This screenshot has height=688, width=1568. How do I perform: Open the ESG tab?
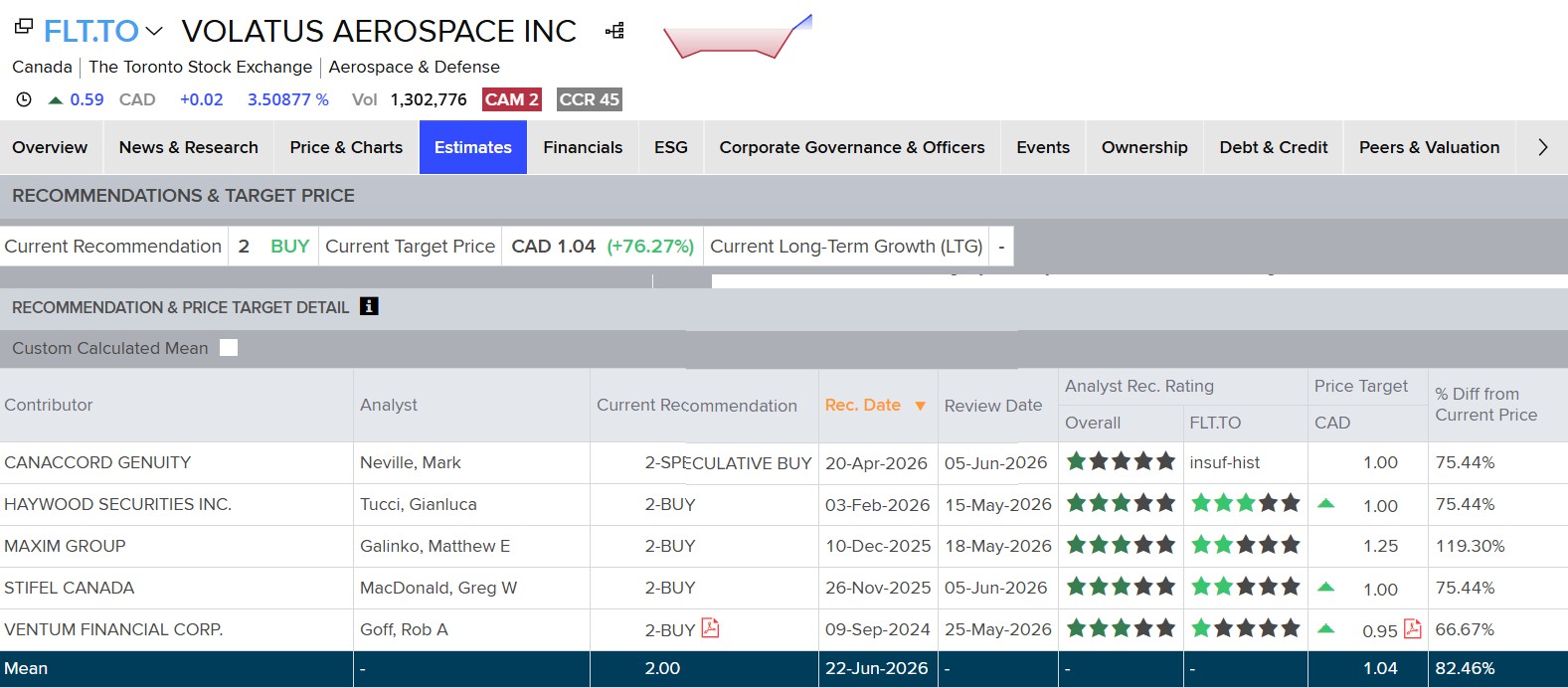(x=671, y=147)
